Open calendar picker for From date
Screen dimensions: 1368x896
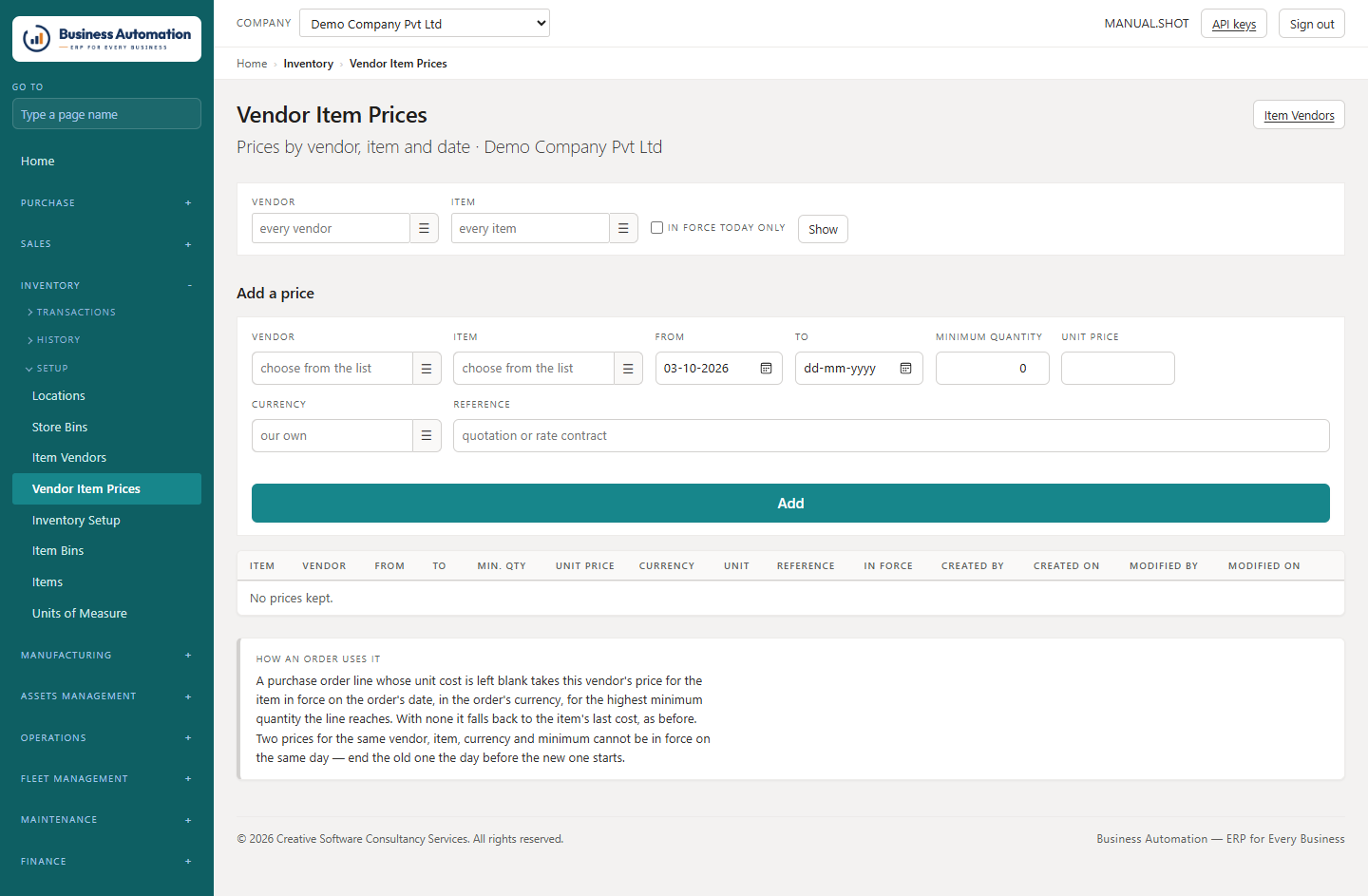[766, 369]
